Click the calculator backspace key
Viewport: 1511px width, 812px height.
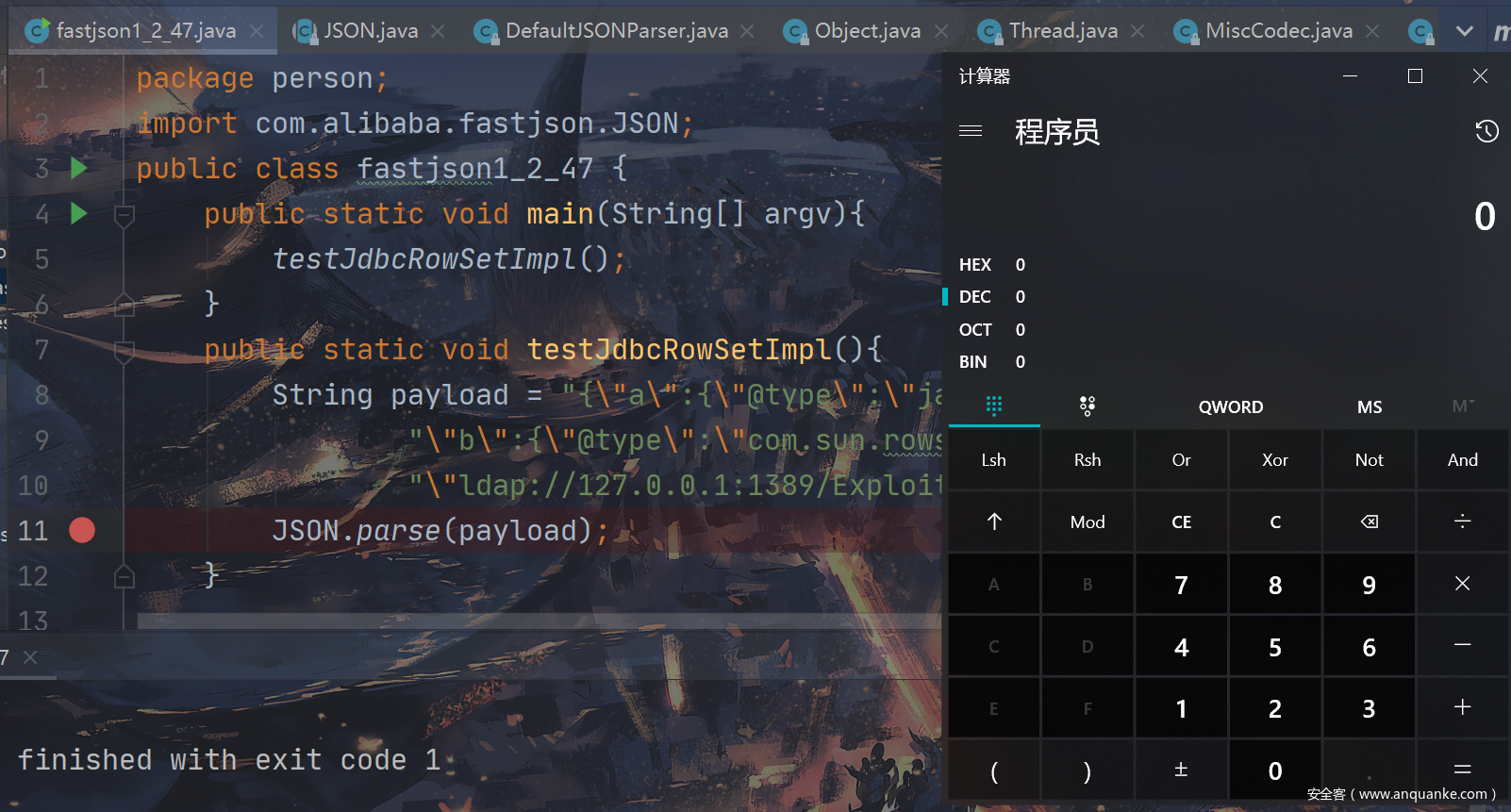click(1370, 522)
